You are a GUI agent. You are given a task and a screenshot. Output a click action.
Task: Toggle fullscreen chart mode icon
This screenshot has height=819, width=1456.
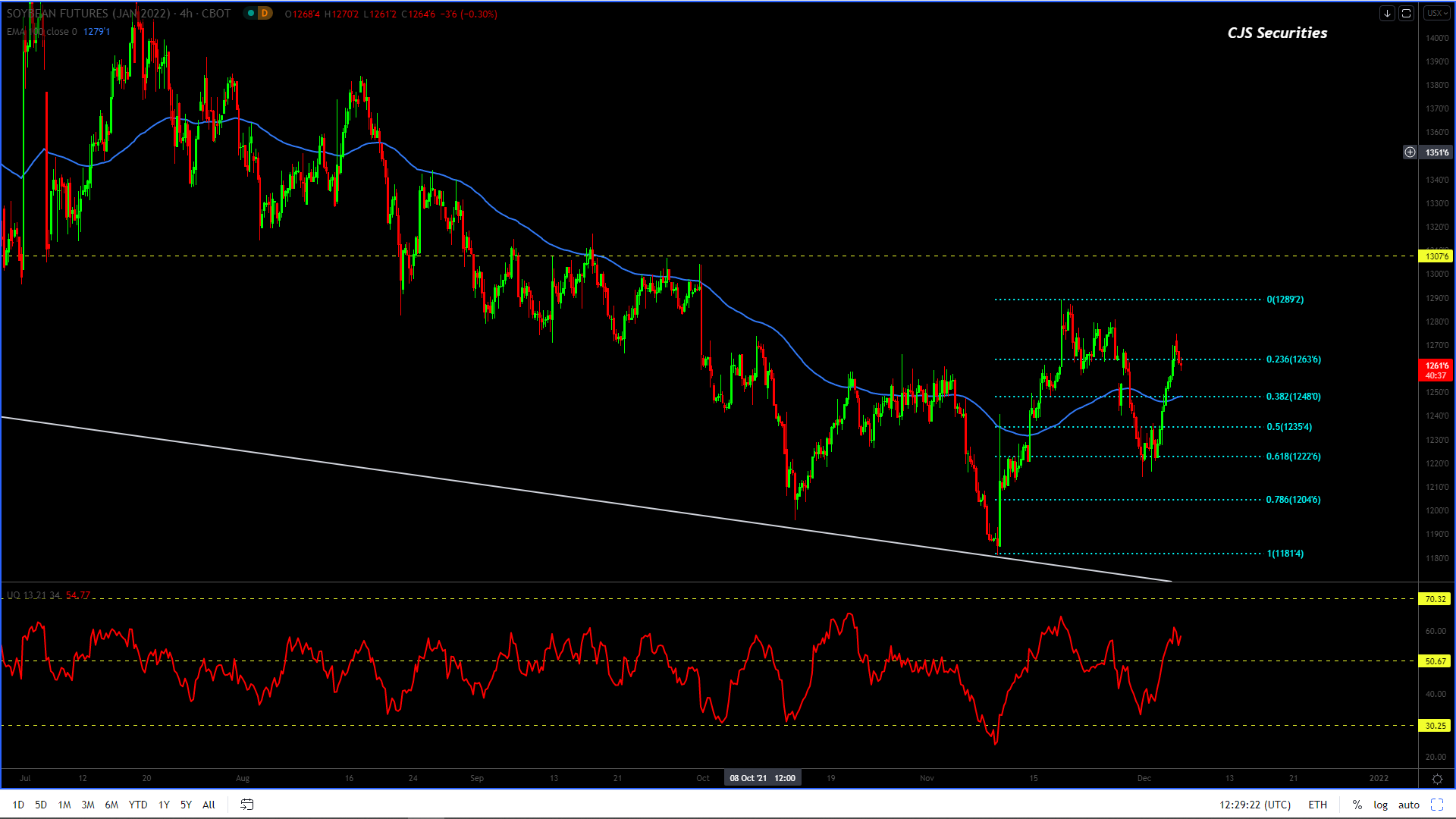click(x=1436, y=805)
